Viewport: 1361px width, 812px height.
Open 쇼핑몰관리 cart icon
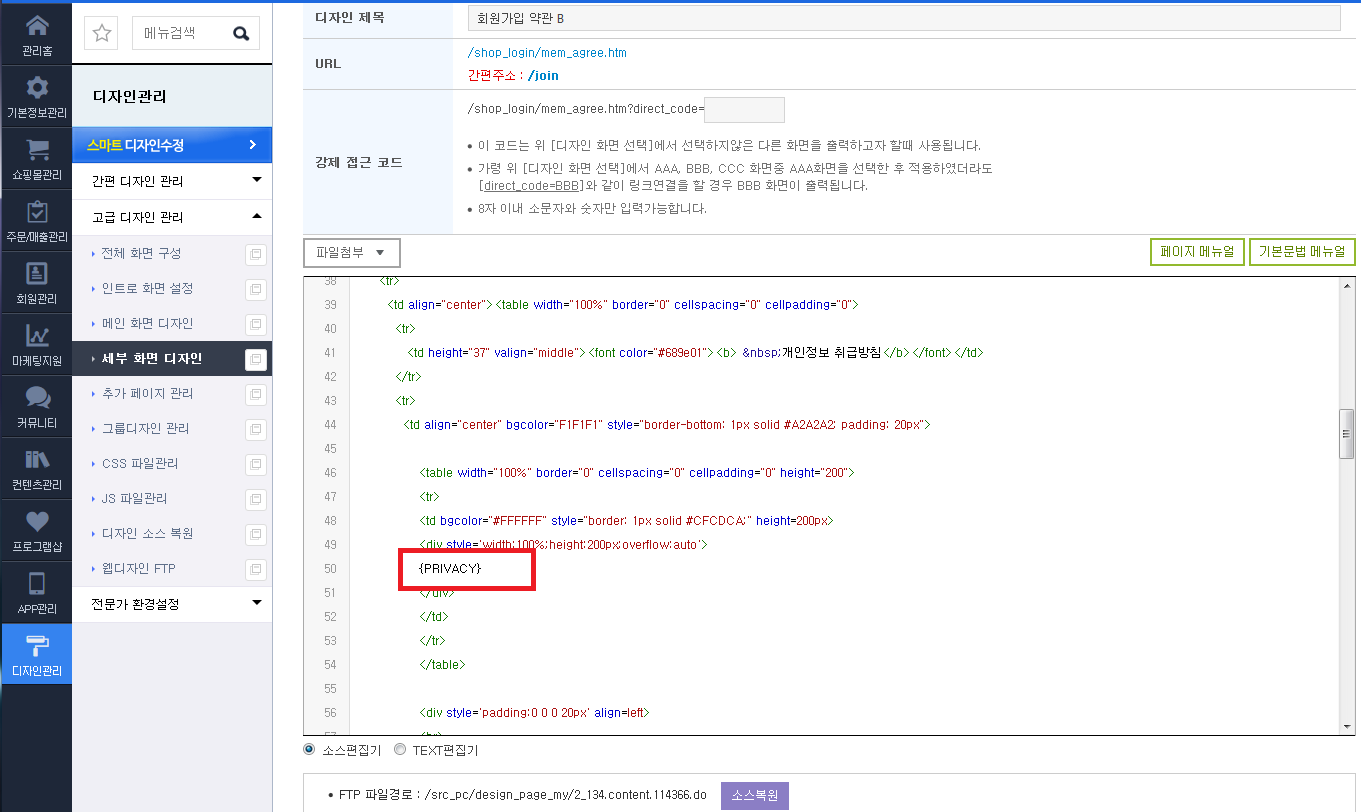click(36, 149)
